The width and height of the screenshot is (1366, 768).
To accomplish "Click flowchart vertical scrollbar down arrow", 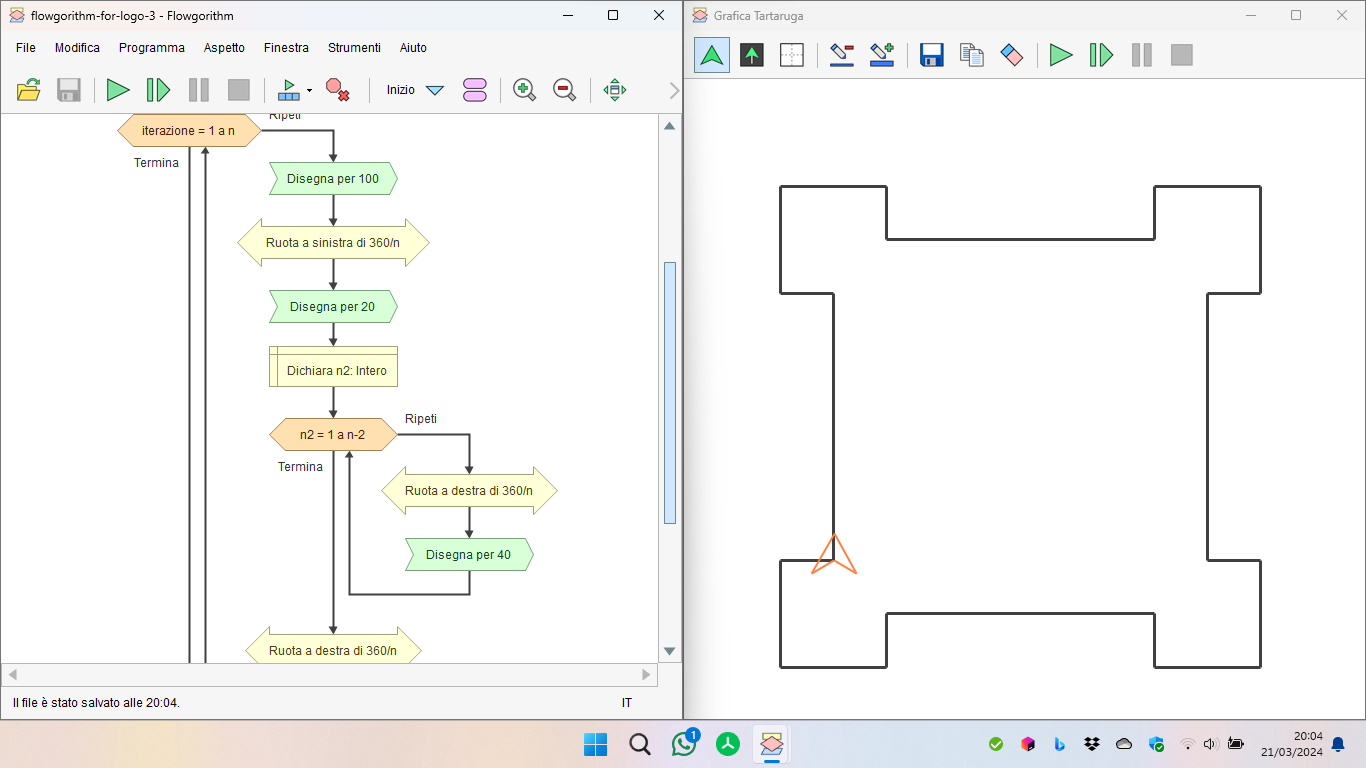I will pyautogui.click(x=670, y=651).
